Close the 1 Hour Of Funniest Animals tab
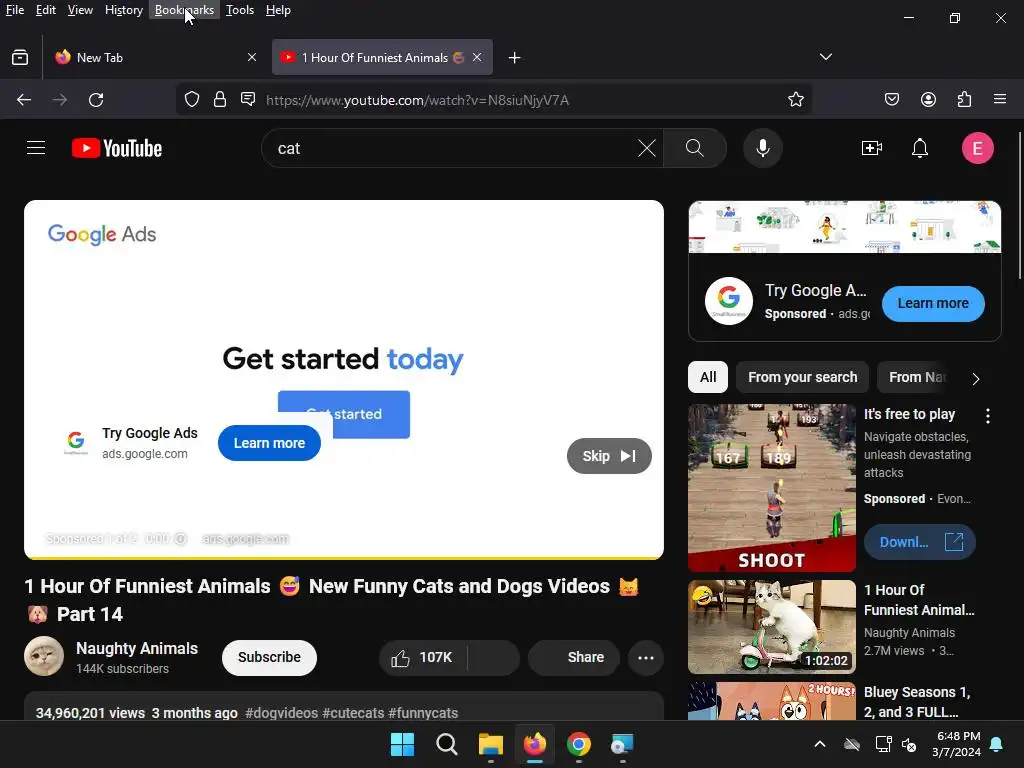 (477, 57)
